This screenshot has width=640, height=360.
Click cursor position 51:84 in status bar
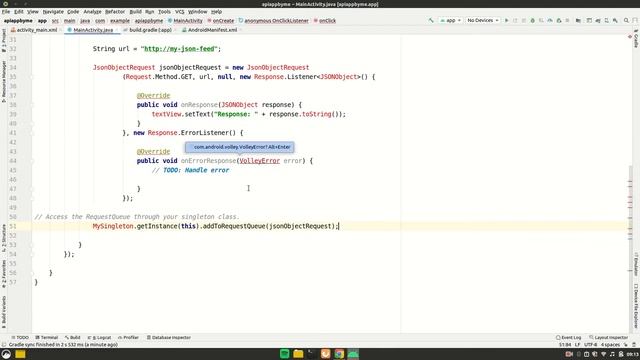565,345
